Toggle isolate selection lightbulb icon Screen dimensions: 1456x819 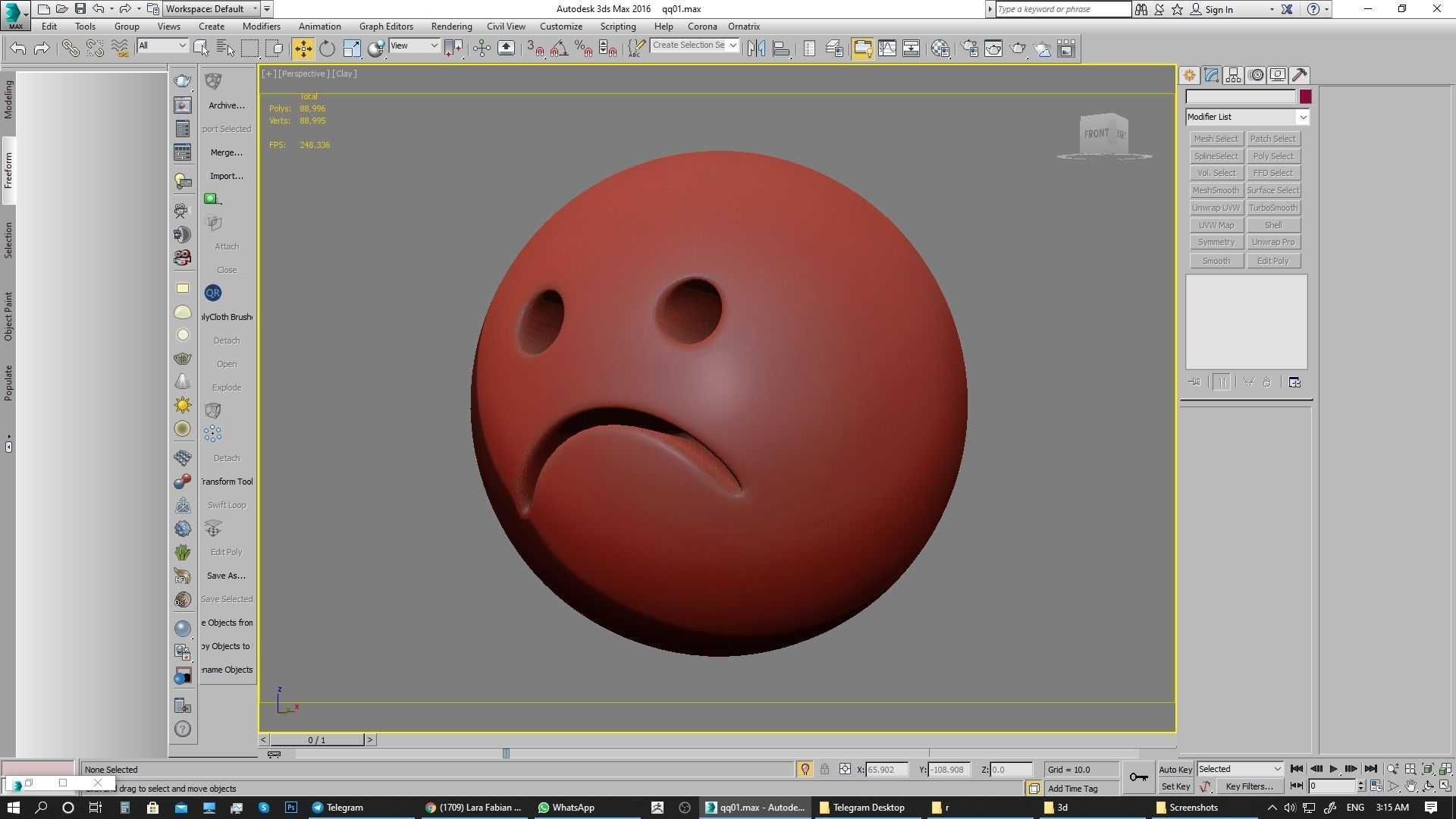(x=805, y=770)
